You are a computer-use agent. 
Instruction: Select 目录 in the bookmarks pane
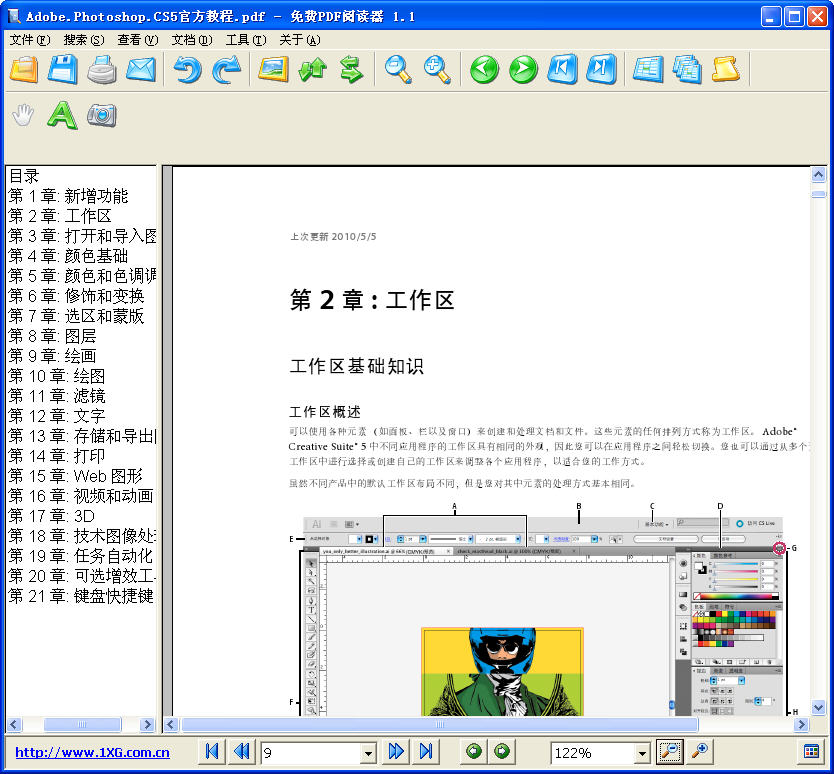(24, 176)
